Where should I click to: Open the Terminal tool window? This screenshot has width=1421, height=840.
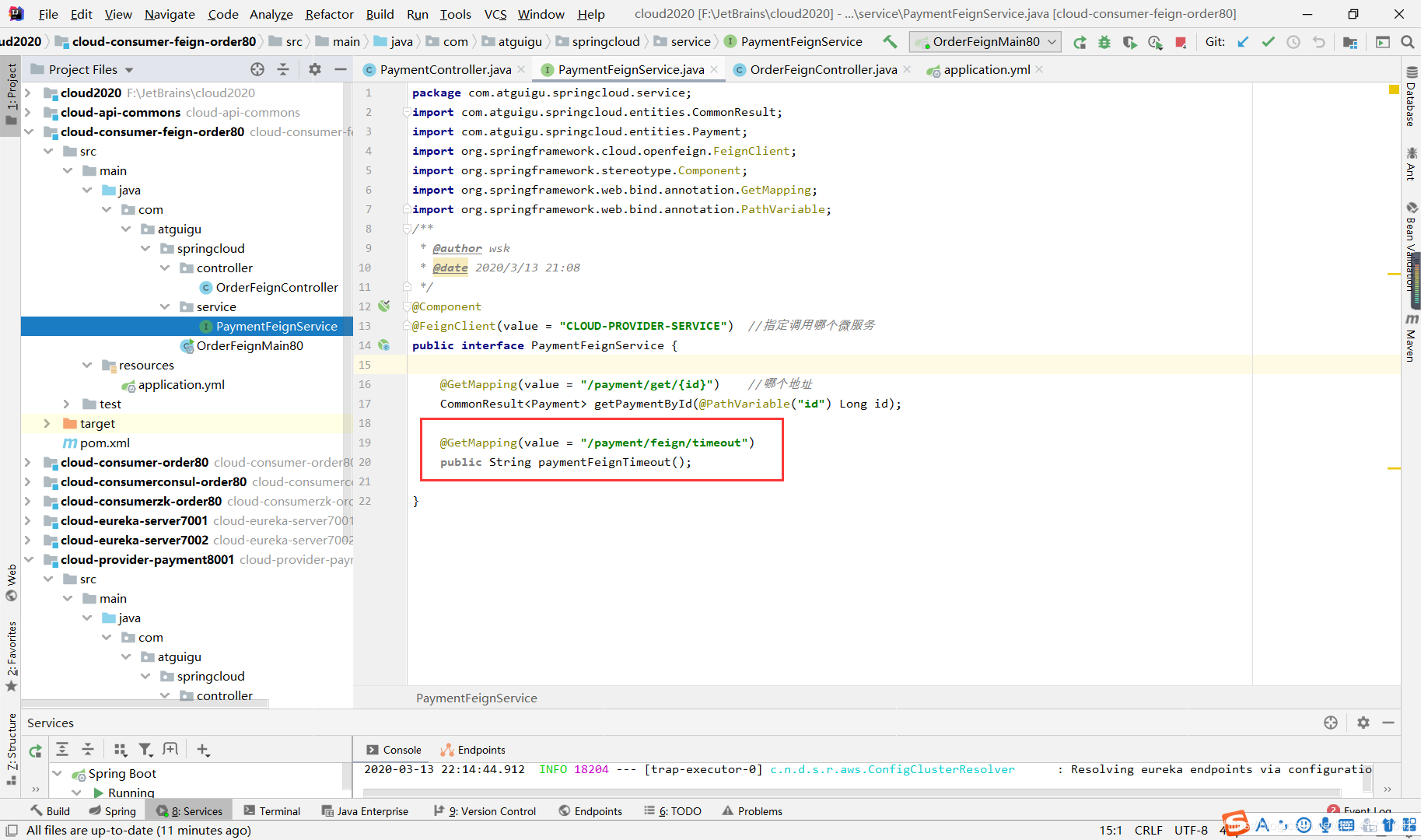[x=272, y=811]
